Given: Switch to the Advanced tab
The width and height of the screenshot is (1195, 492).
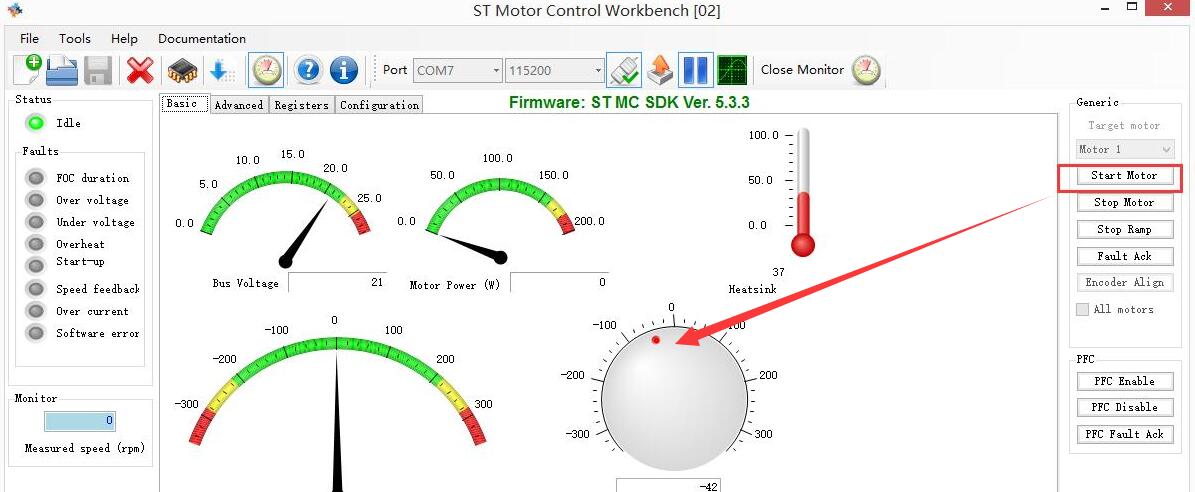Looking at the screenshot, I should point(239,105).
